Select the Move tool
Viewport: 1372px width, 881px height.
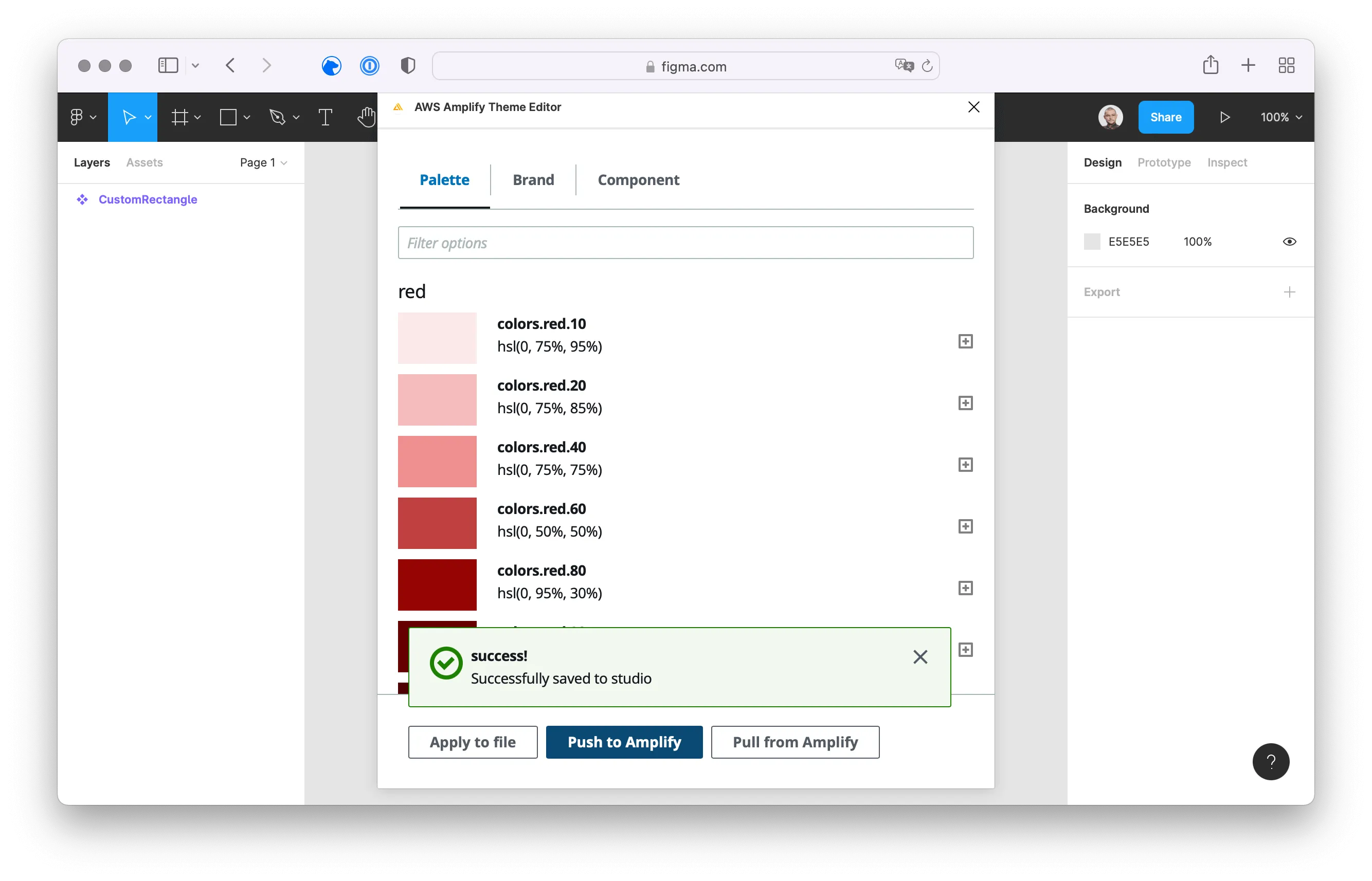(x=131, y=117)
